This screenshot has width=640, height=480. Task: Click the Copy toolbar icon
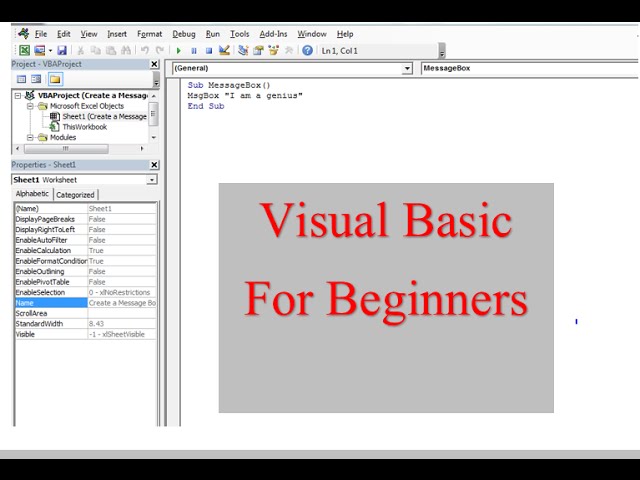[x=96, y=50]
